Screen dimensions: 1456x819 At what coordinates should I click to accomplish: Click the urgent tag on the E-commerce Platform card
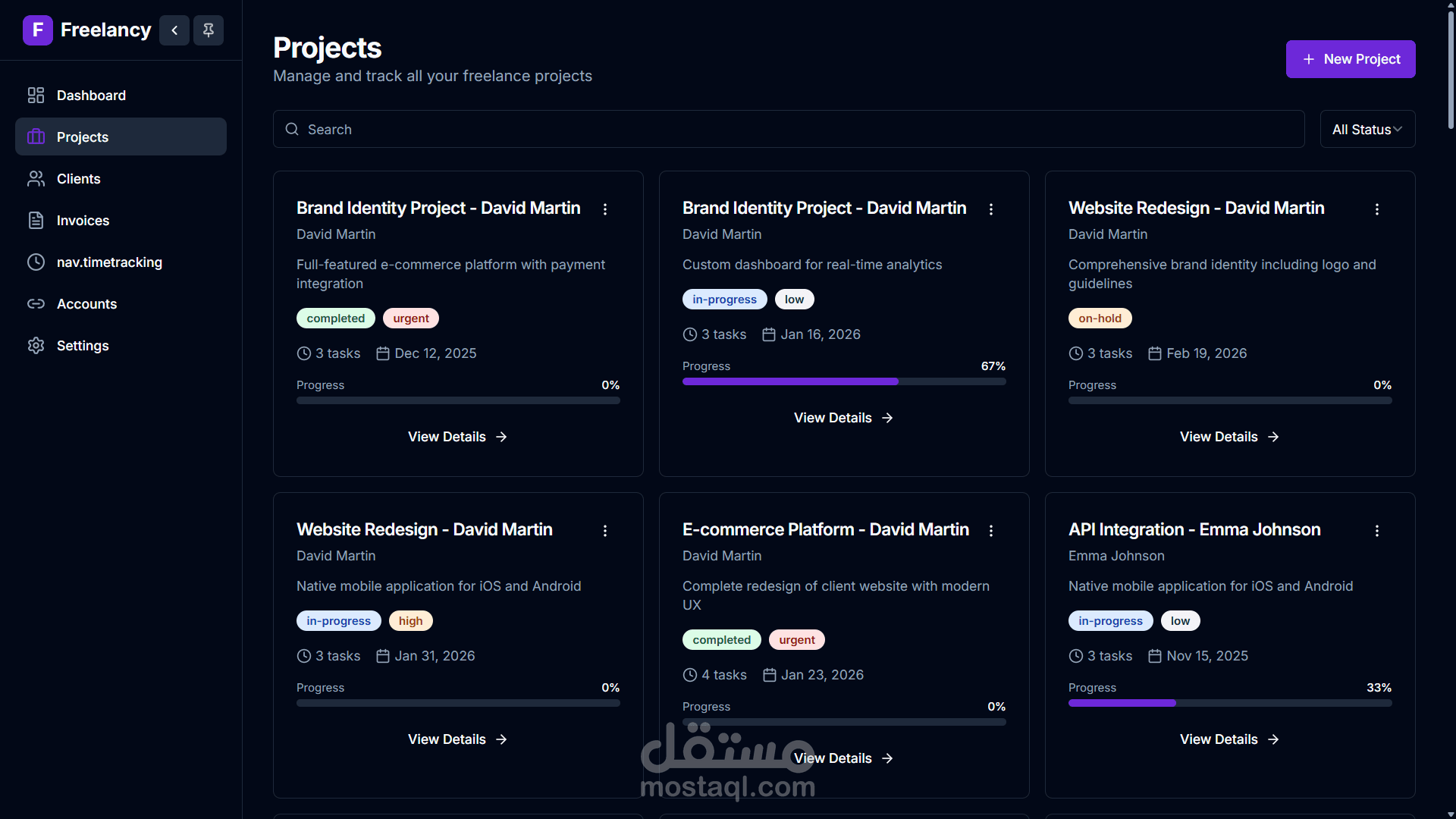point(796,640)
